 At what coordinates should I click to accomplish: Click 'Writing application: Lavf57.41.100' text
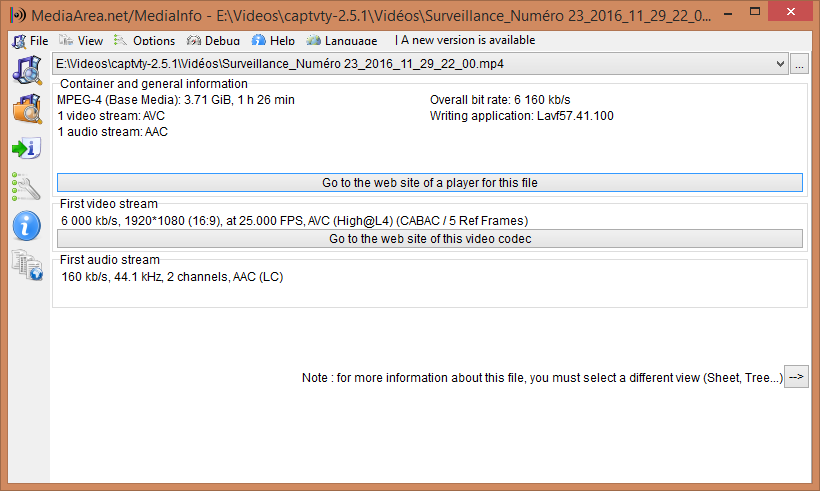tap(521, 116)
